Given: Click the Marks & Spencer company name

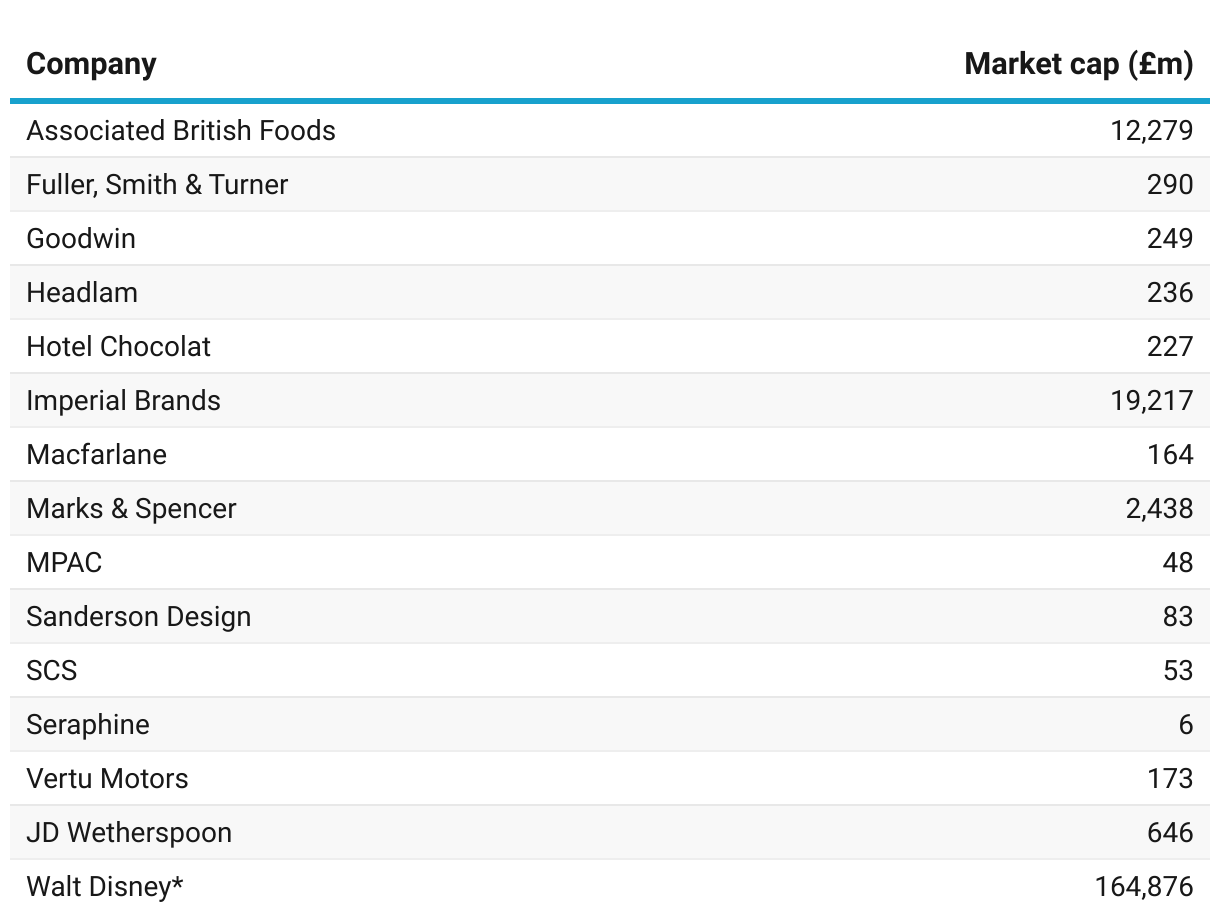Looking at the screenshot, I should coord(131,508).
